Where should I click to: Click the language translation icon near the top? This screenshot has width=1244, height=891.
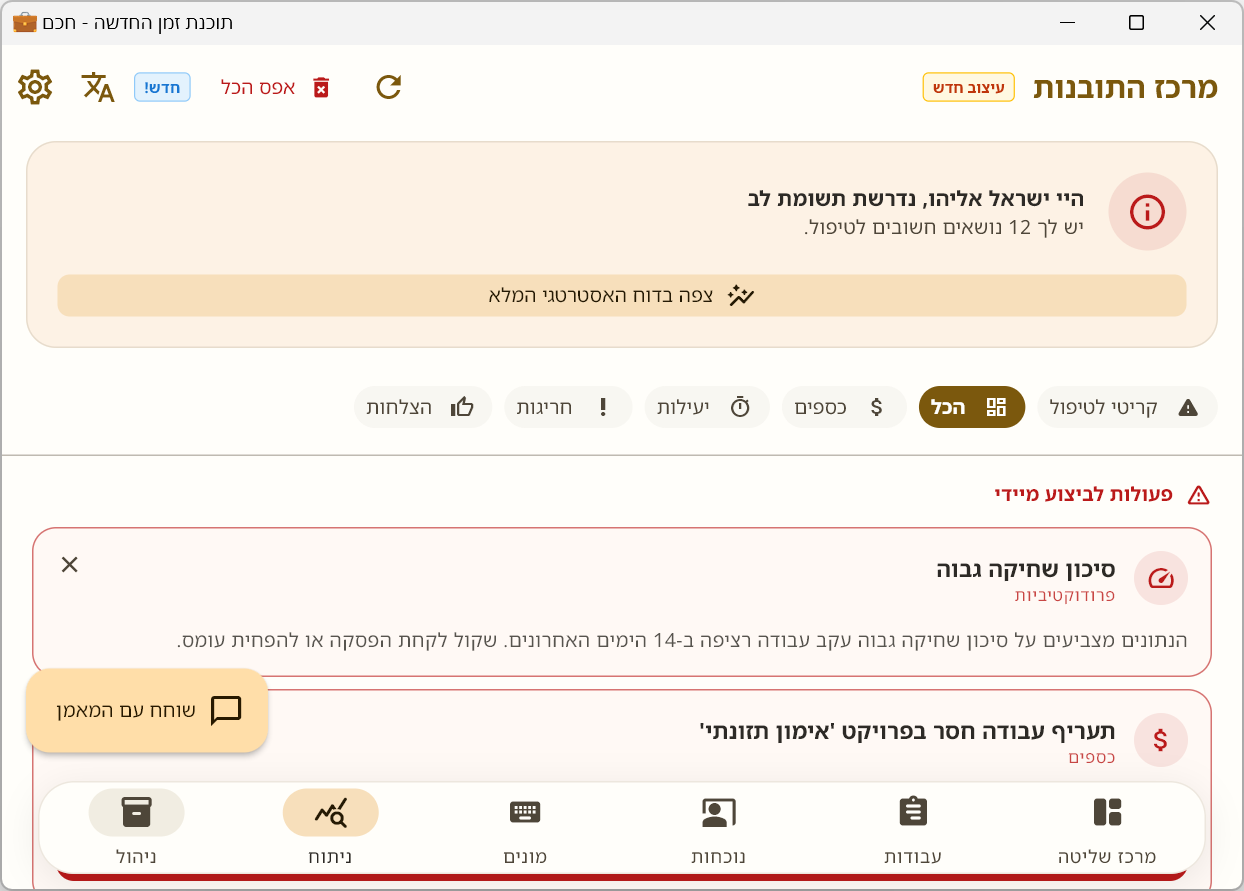point(96,87)
